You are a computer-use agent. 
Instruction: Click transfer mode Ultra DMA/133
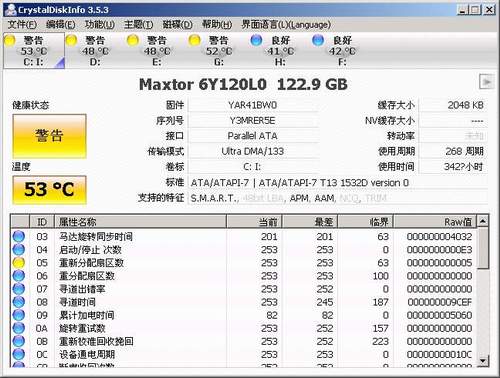[253, 151]
